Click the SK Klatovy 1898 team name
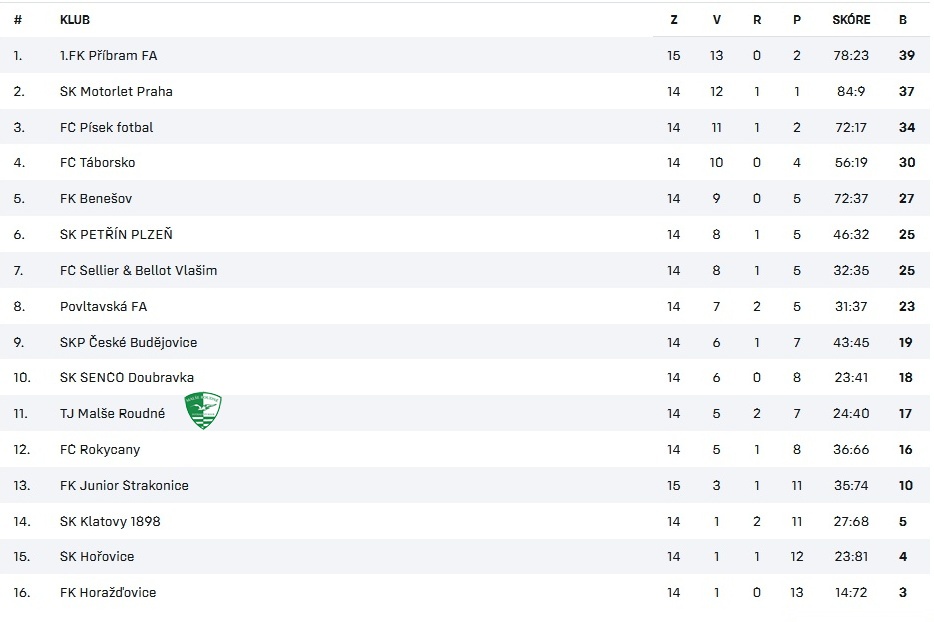Image resolution: width=934 pixels, height=622 pixels. tap(110, 521)
